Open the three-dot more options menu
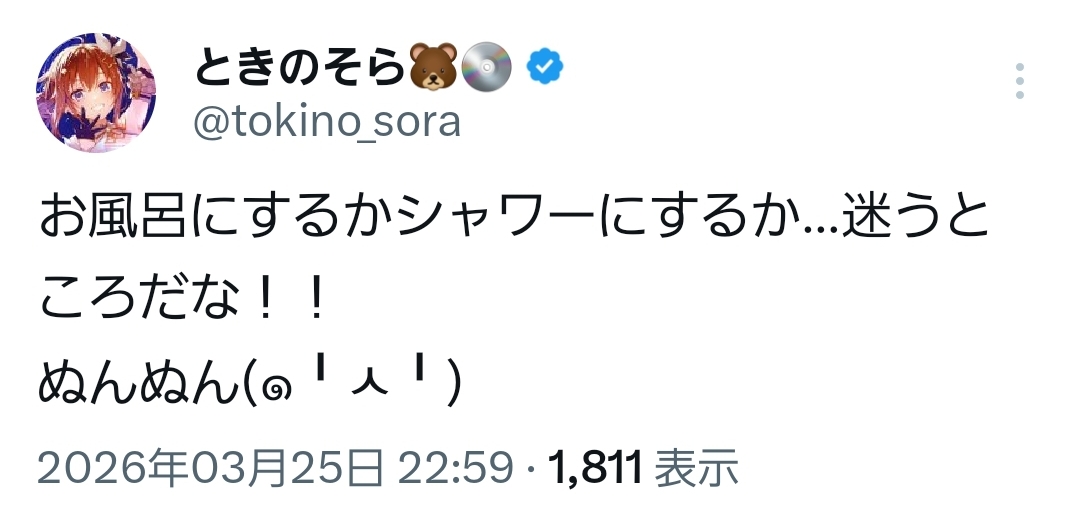This screenshot has width=1080, height=513. 1020,81
